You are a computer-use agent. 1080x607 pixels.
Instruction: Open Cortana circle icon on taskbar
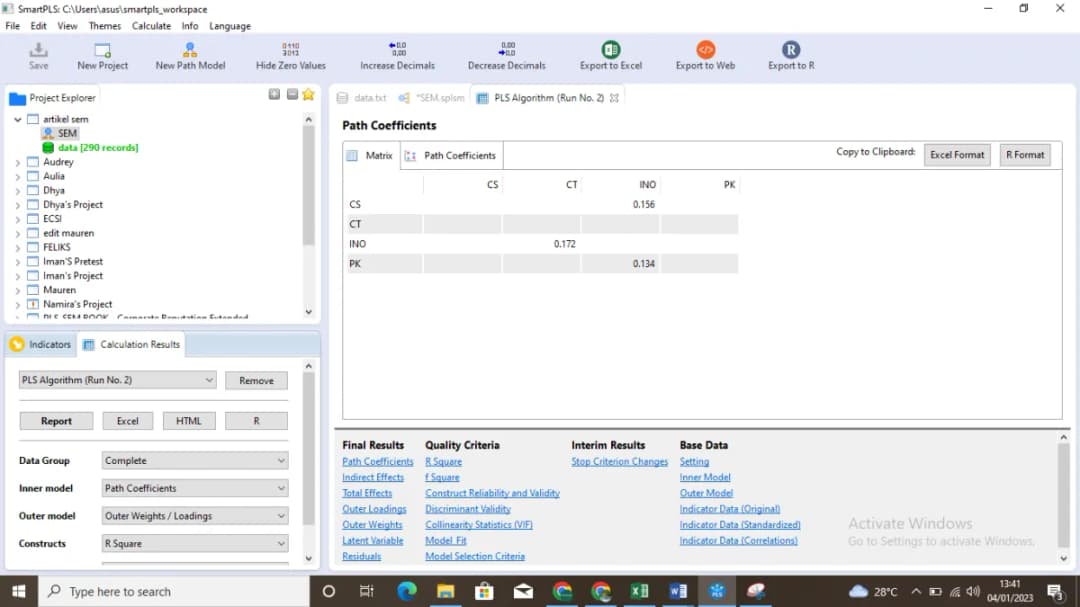coord(329,591)
